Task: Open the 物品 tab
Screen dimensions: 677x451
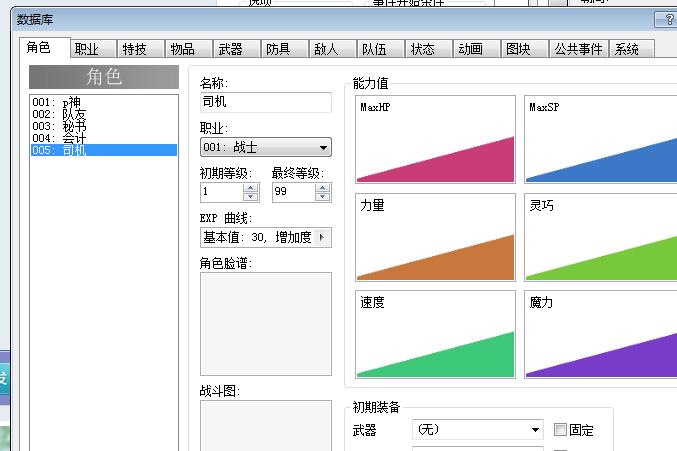Action: coord(189,49)
